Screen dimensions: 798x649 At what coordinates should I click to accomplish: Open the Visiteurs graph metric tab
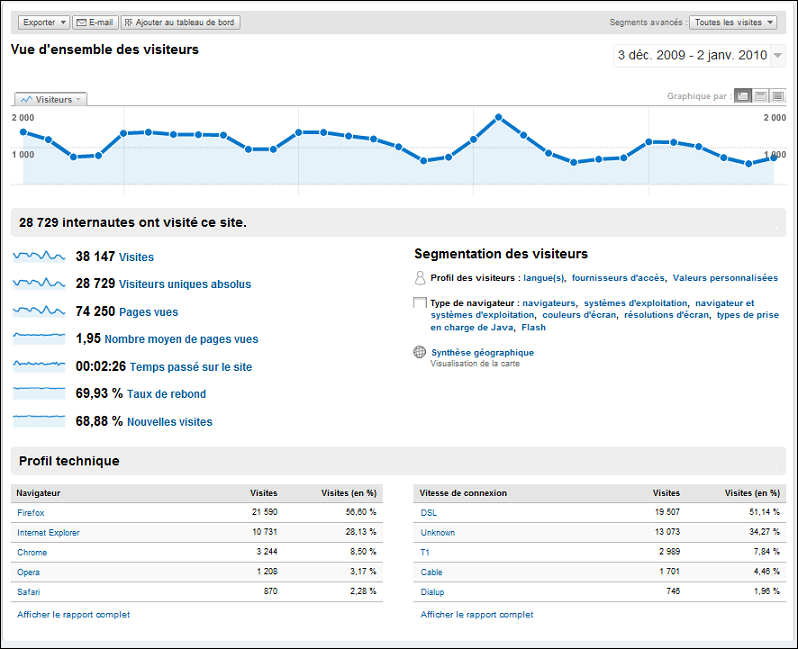(52, 99)
